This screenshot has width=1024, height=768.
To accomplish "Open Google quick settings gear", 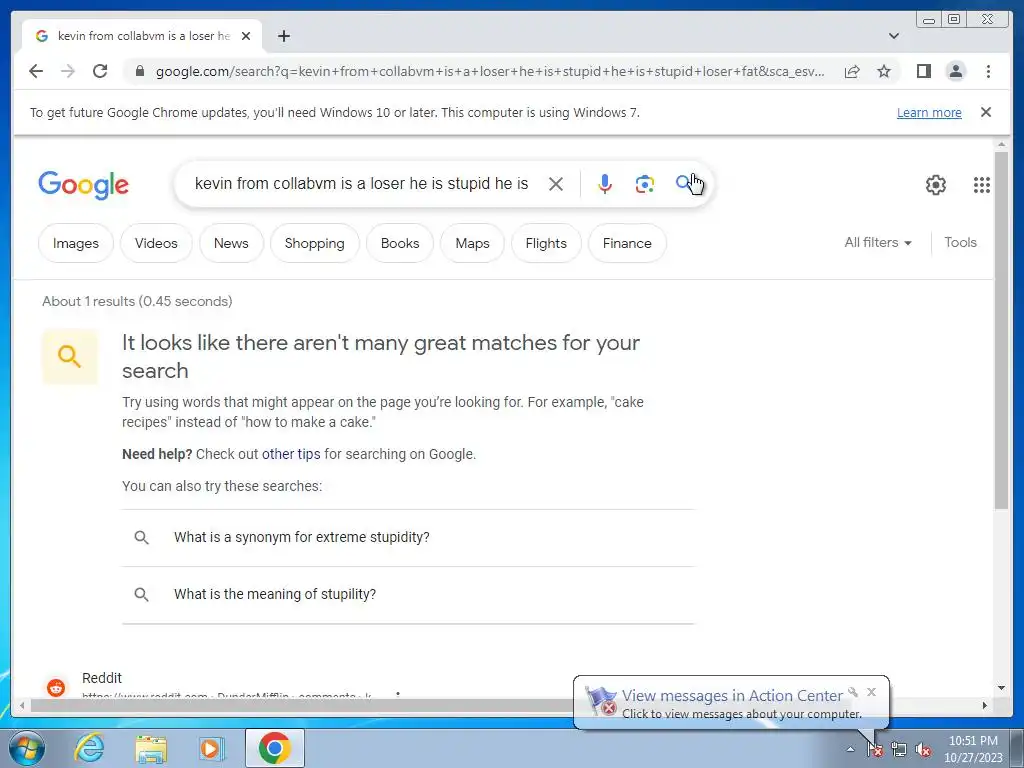I will tap(936, 185).
